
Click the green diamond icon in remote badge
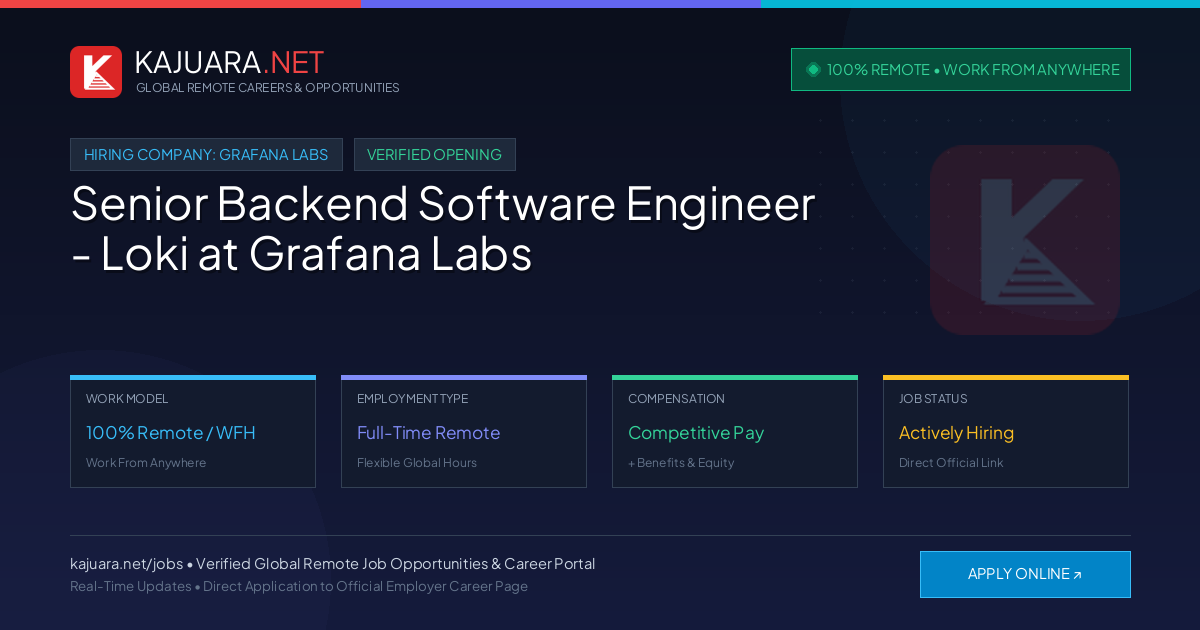click(x=813, y=70)
